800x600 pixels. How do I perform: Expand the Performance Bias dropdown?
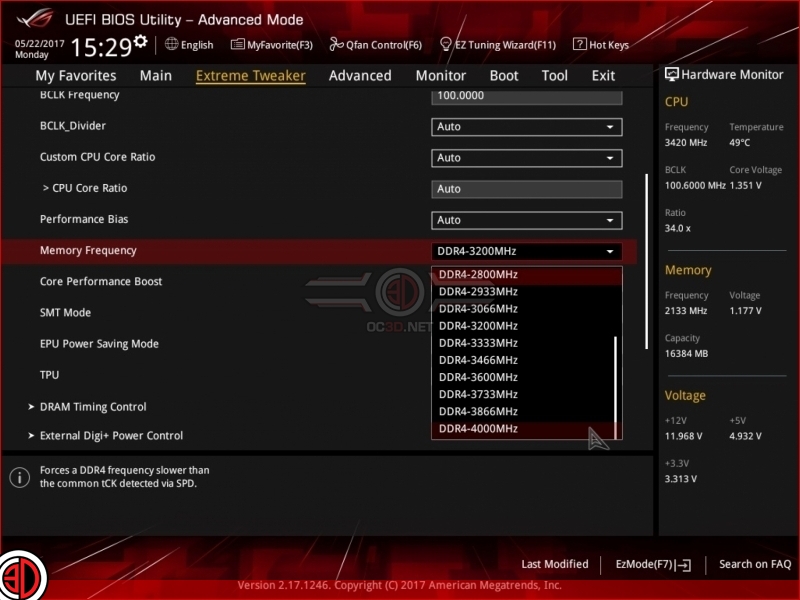click(527, 220)
